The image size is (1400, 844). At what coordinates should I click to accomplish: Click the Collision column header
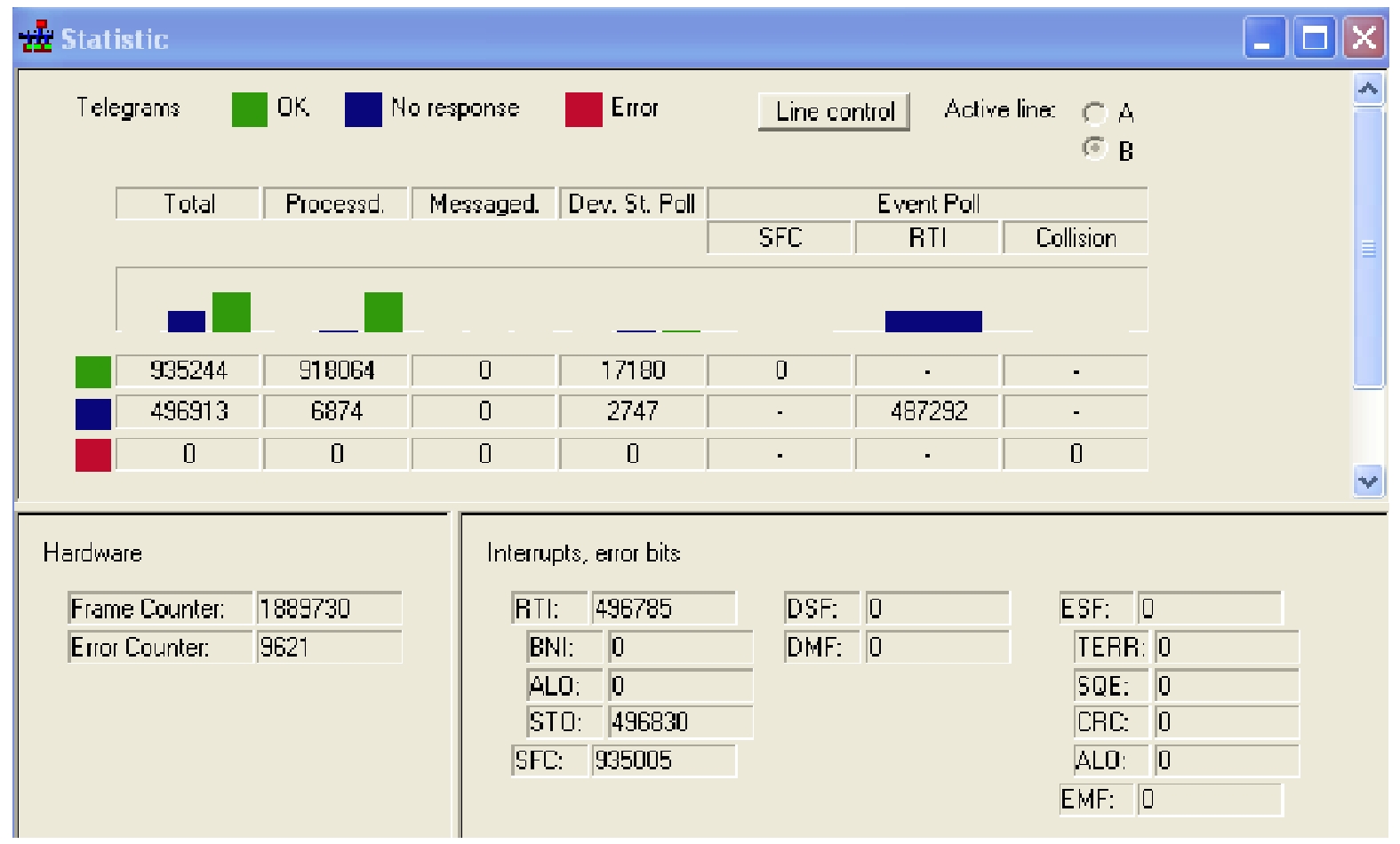[1075, 238]
